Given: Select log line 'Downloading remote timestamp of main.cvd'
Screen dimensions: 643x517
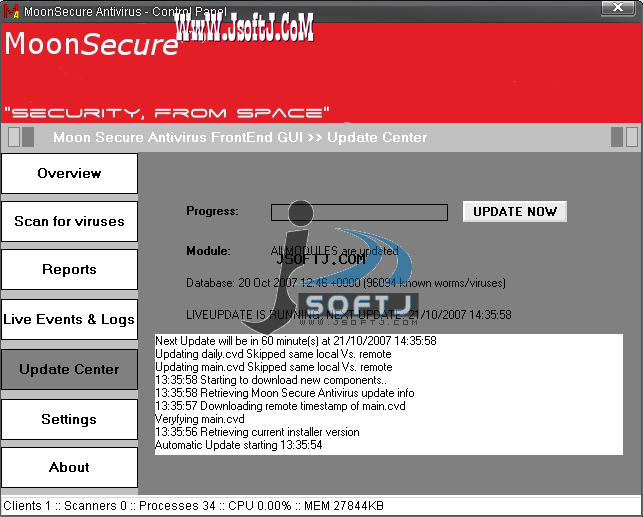Looking at the screenshot, I should point(280,406).
